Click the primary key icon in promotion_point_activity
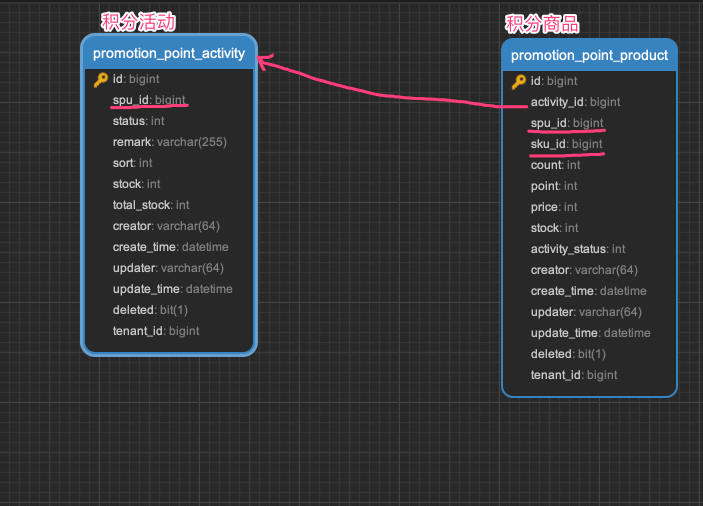This screenshot has height=506, width=703. pos(101,79)
